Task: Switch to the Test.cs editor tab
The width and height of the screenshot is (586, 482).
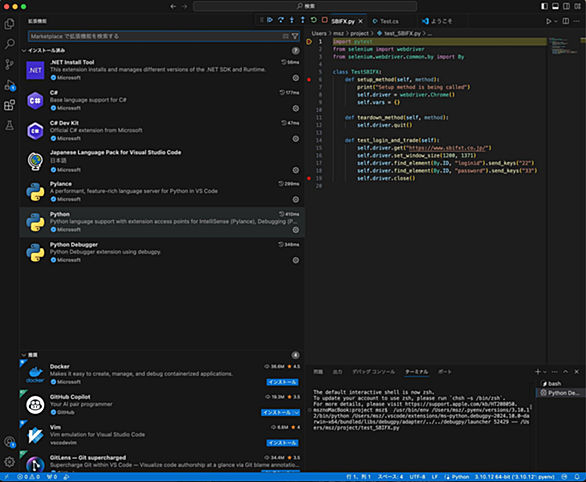Action: pos(389,21)
